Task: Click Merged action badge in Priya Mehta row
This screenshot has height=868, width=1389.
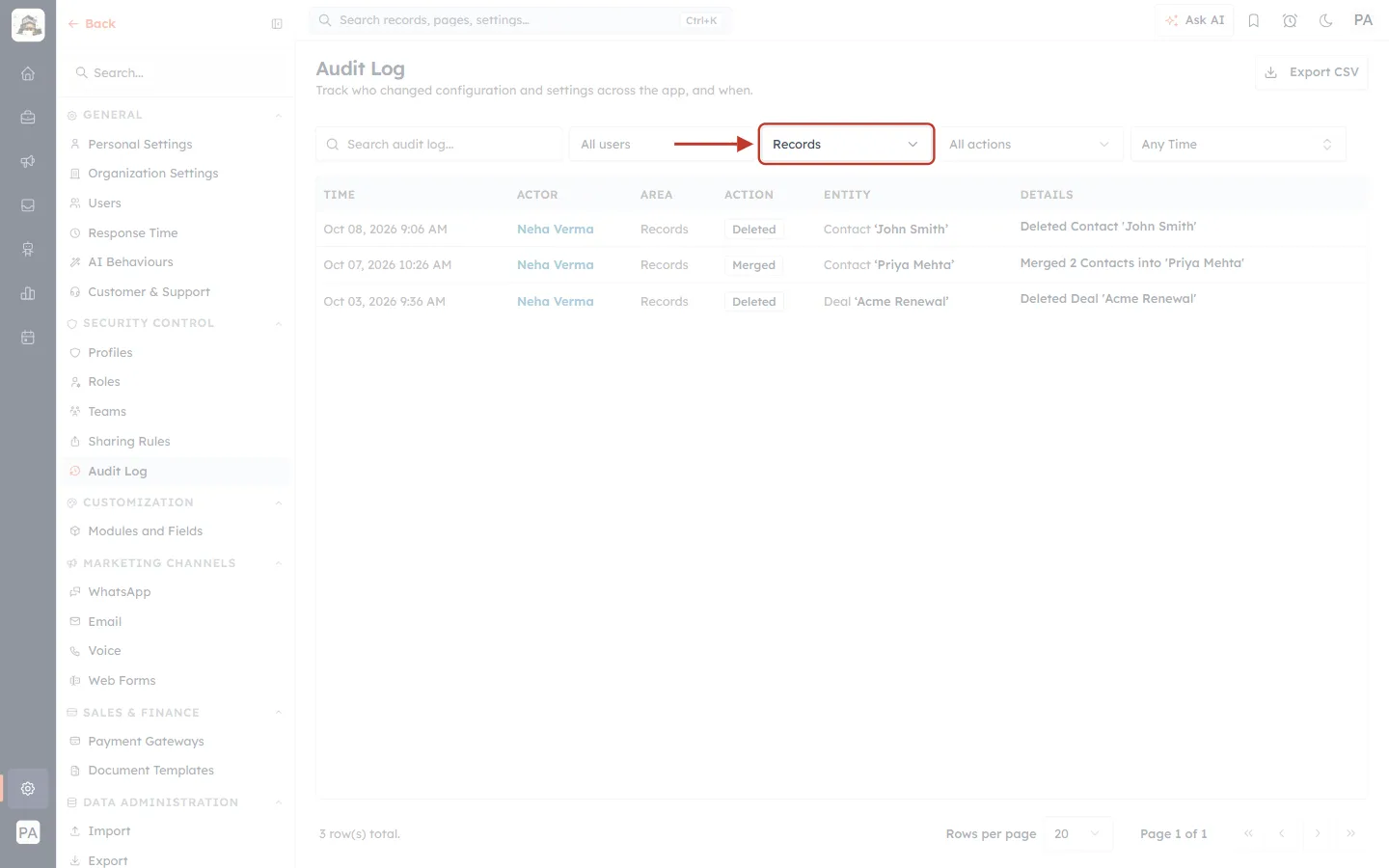Action: (753, 265)
